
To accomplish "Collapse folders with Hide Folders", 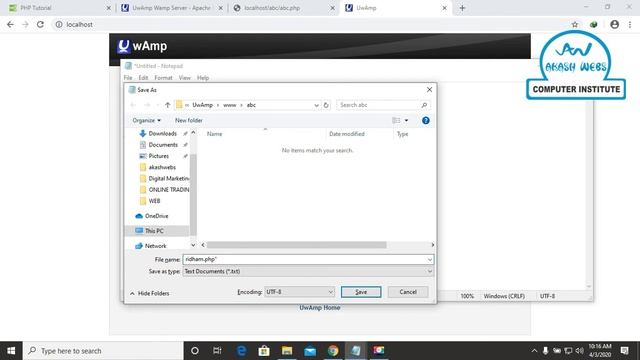I will (x=150, y=293).
